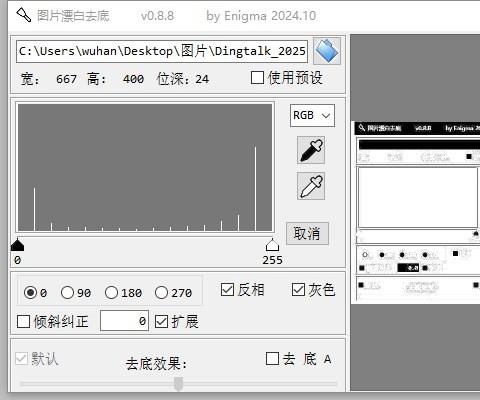Toggle the 灰色 checkbox
480x400 pixels.
point(298,289)
